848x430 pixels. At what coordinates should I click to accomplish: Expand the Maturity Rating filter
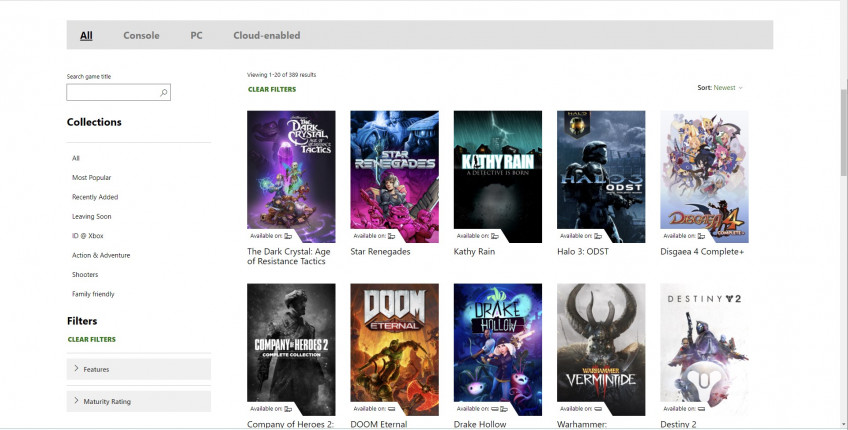(138, 401)
